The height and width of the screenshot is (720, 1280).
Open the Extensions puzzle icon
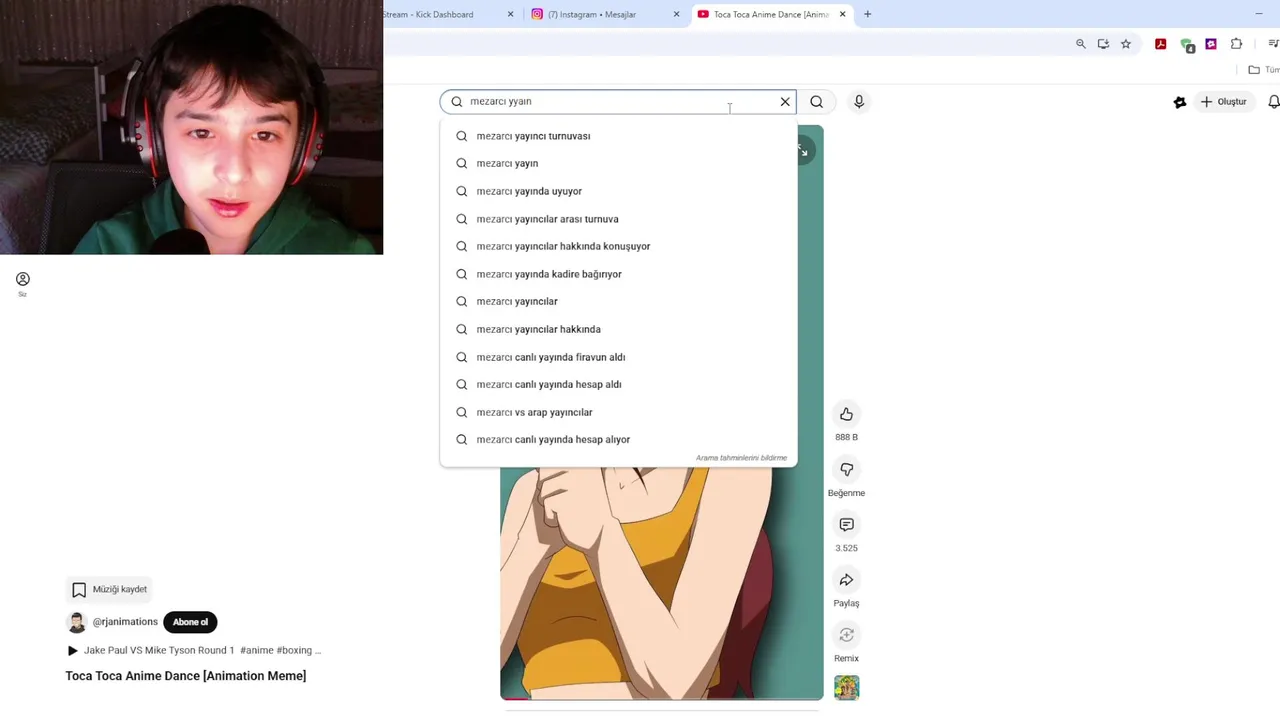coord(1237,44)
